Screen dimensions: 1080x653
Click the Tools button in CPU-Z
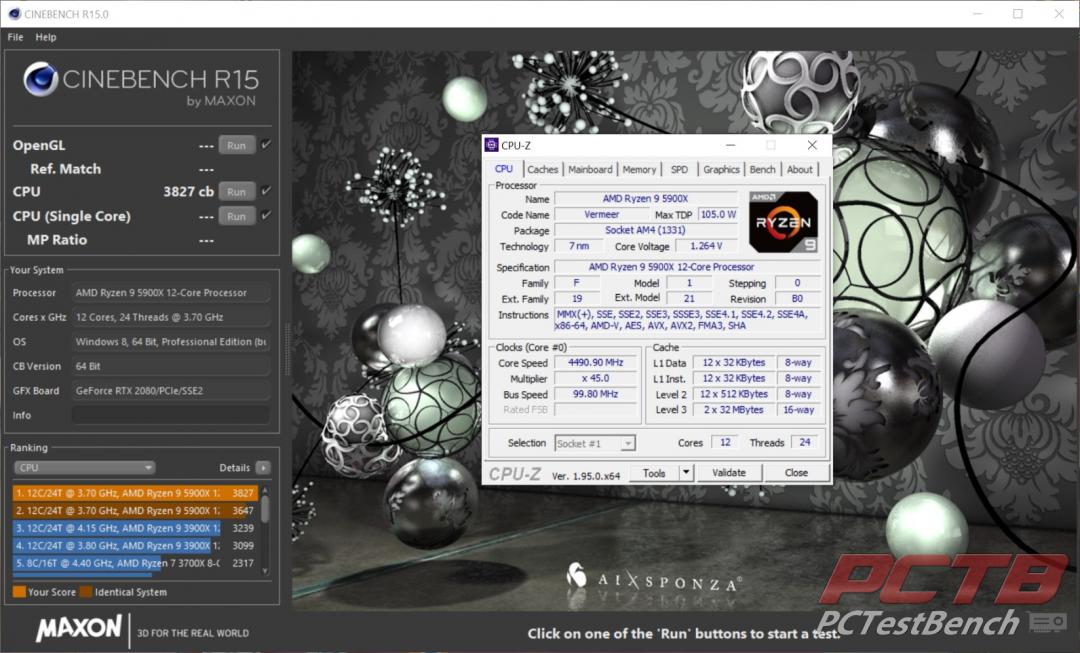[x=654, y=473]
